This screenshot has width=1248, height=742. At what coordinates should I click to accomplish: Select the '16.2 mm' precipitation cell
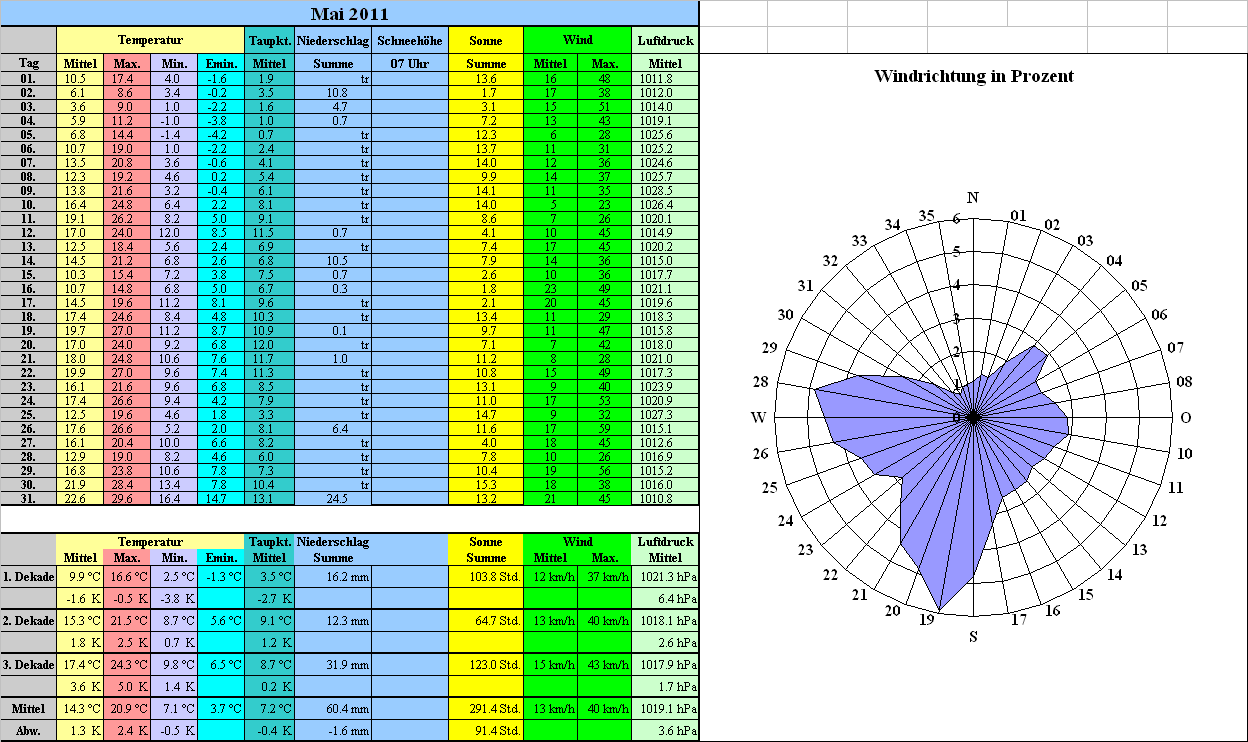click(333, 576)
